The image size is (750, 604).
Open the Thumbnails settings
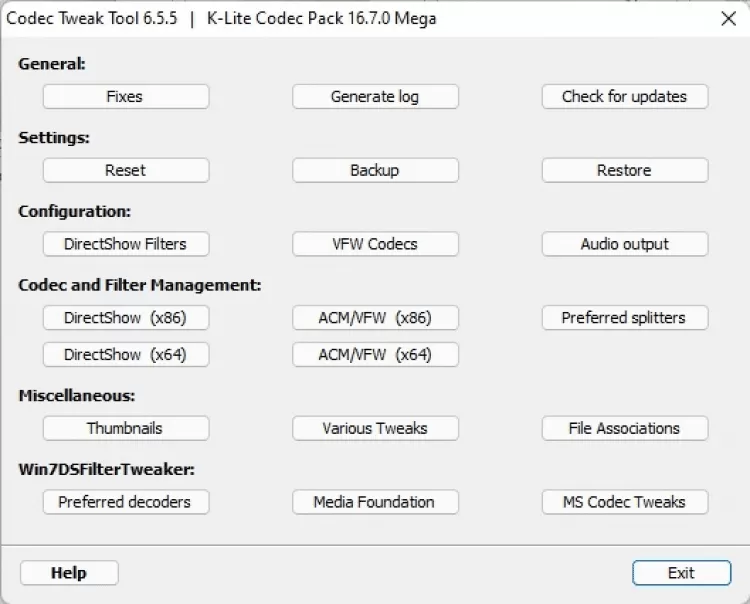click(x=125, y=429)
